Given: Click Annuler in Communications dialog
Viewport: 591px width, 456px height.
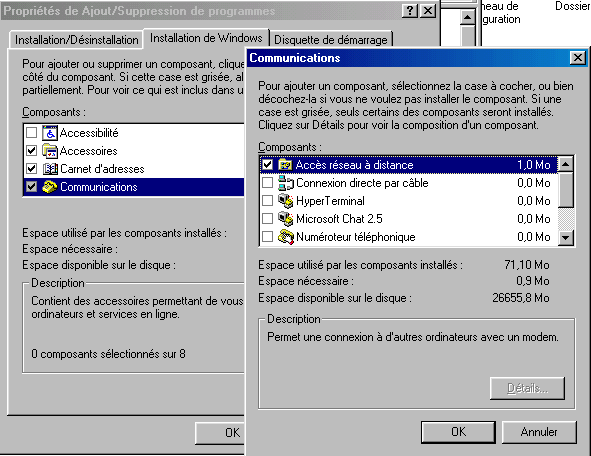Looking at the screenshot, I should coord(539,432).
